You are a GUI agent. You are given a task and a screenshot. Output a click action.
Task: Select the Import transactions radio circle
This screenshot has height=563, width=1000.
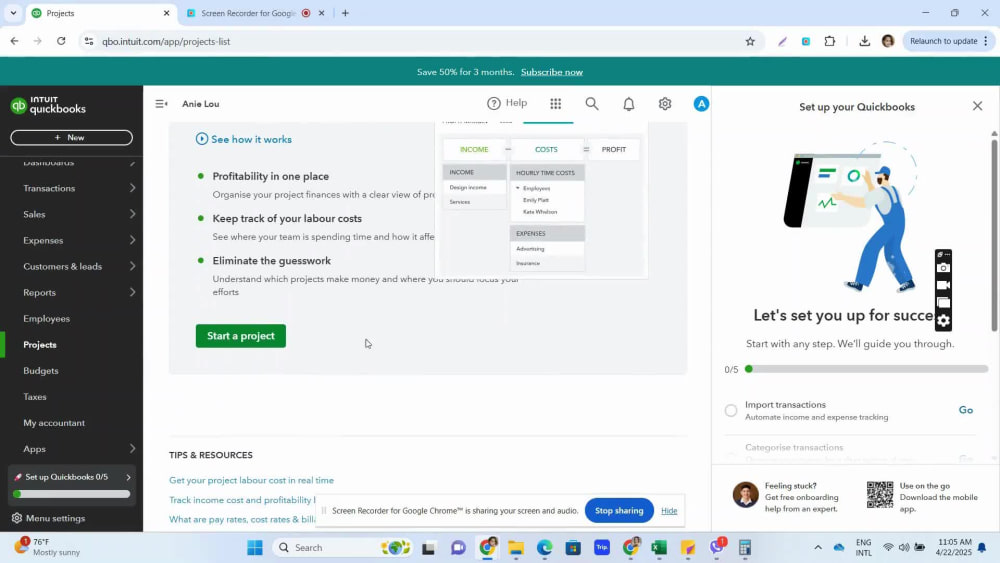coord(731,411)
